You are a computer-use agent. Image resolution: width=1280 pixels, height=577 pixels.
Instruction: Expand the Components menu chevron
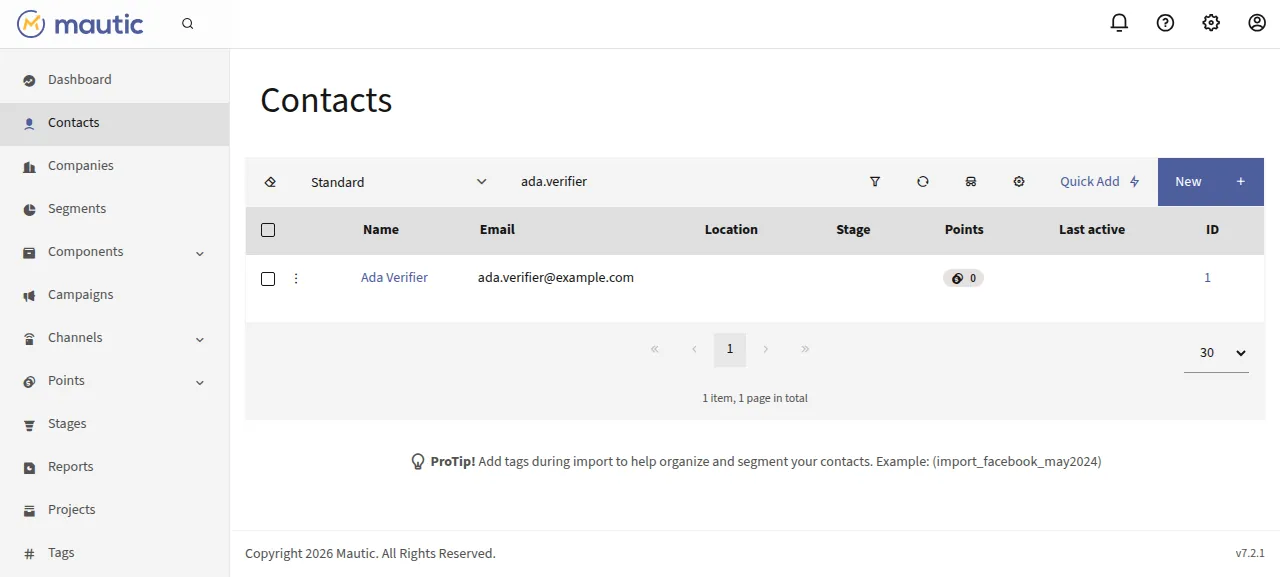(x=200, y=253)
